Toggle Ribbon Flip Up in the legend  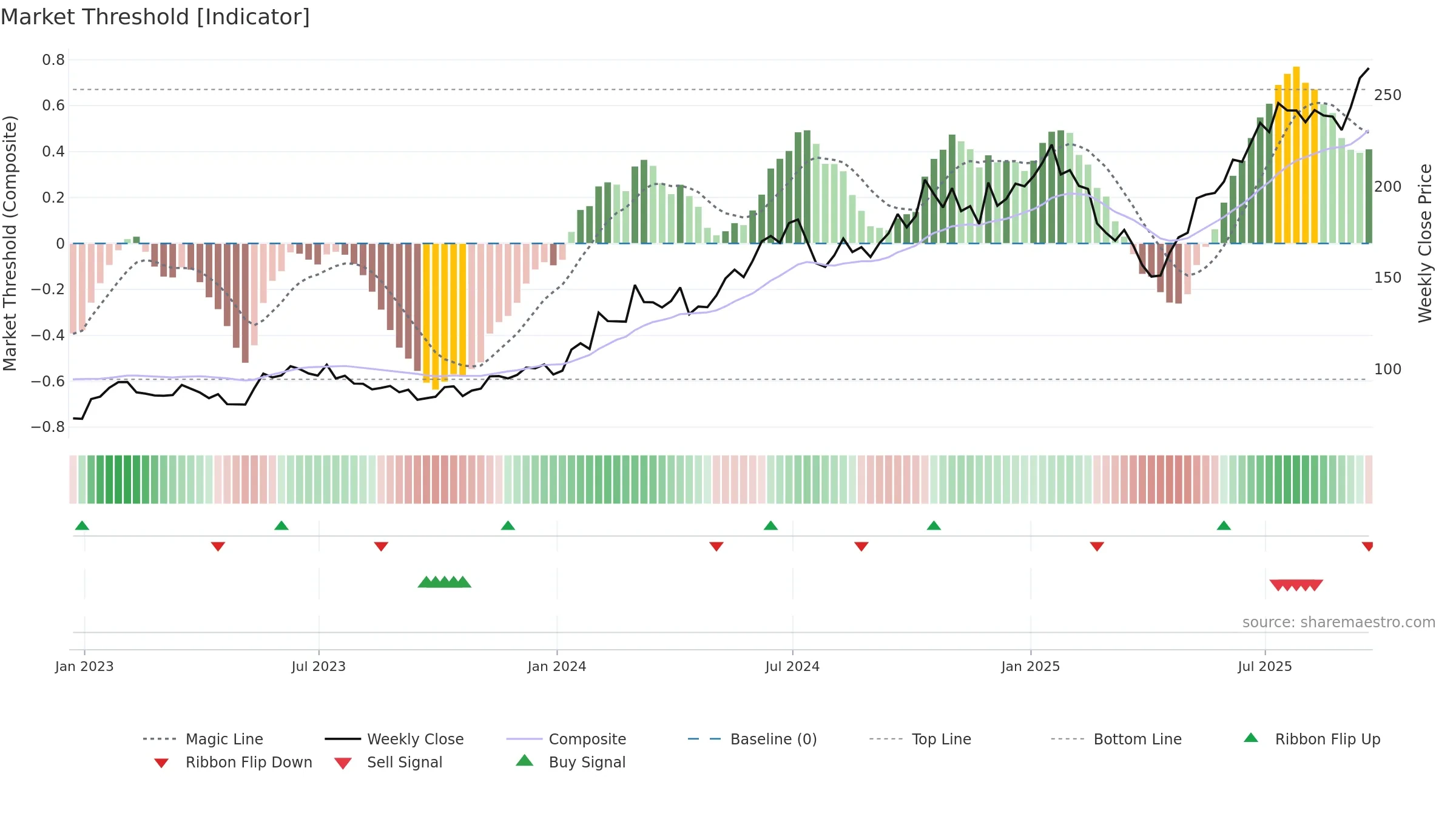(x=1312, y=739)
